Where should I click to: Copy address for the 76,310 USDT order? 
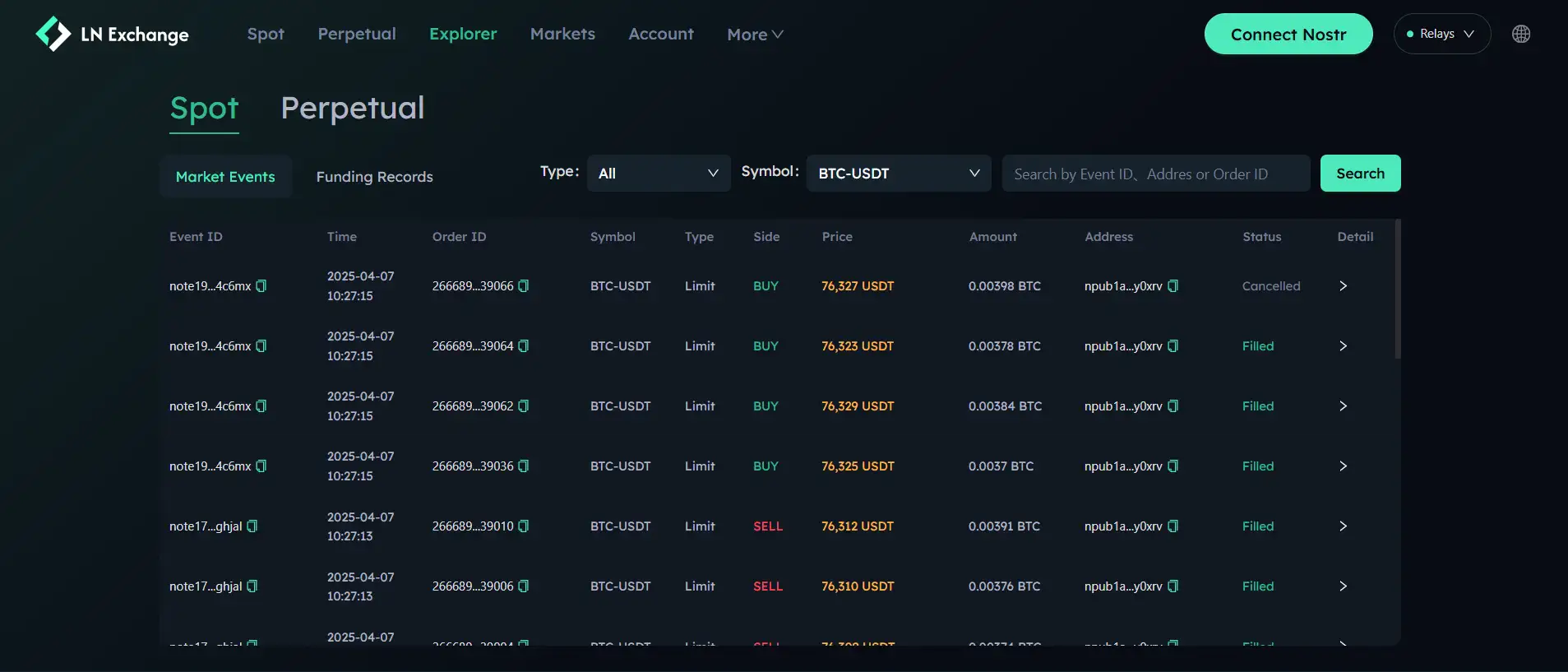[1173, 586]
